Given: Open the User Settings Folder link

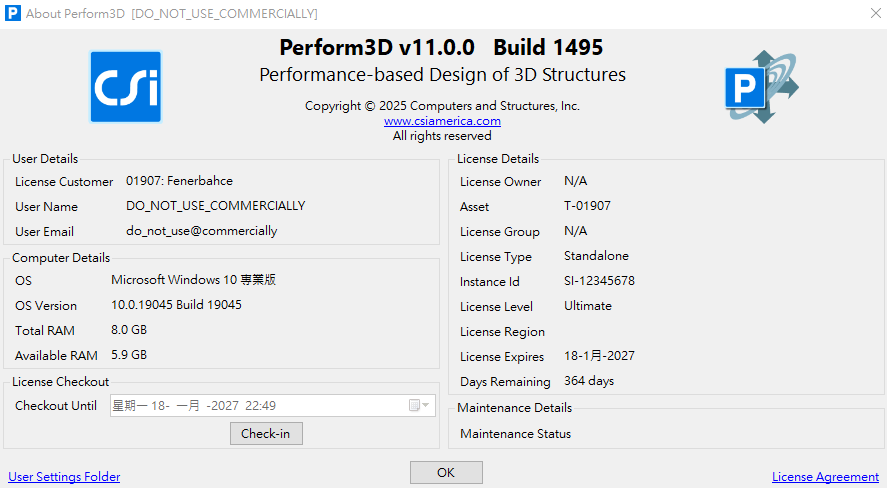Looking at the screenshot, I should click(64, 477).
